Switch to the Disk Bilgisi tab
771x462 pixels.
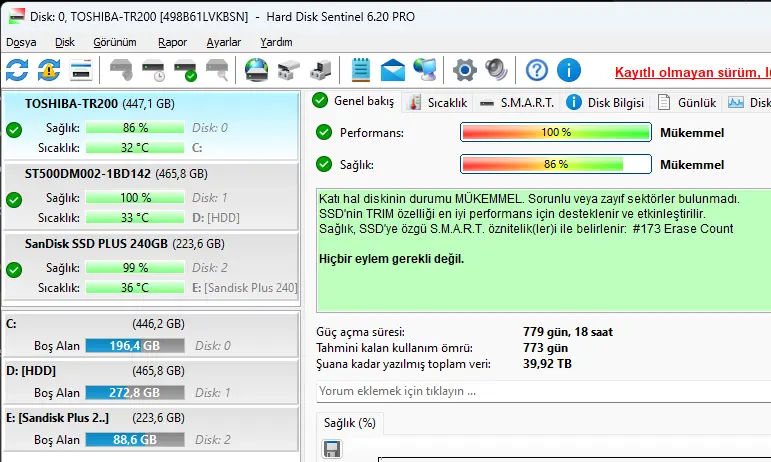tap(605, 103)
